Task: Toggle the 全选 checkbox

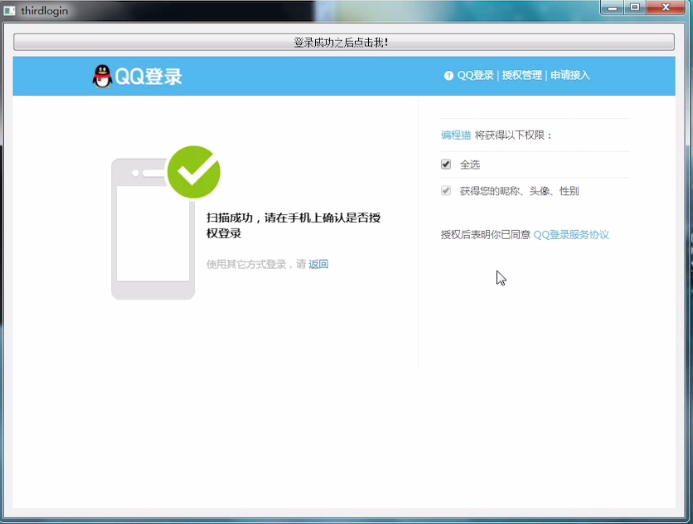Action: tap(446, 164)
